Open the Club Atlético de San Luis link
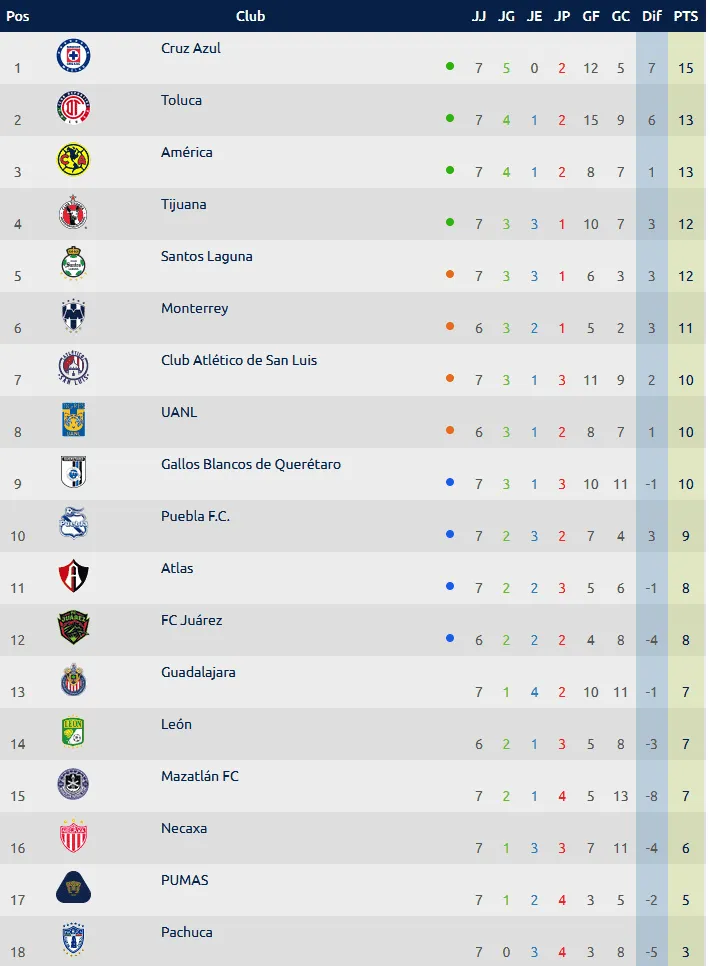 pyautogui.click(x=239, y=360)
